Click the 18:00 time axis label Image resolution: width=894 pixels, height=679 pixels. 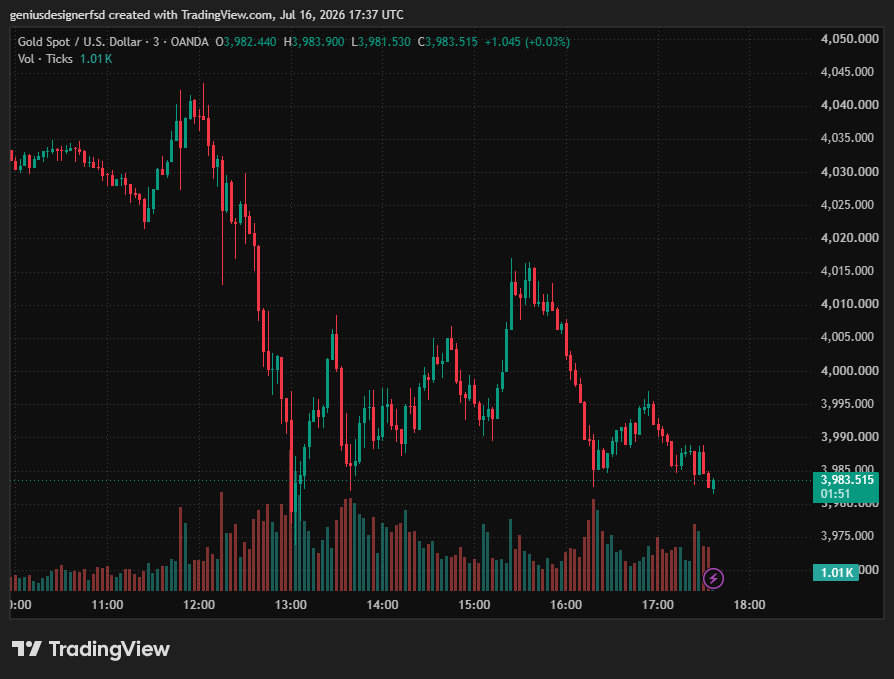[x=749, y=605]
